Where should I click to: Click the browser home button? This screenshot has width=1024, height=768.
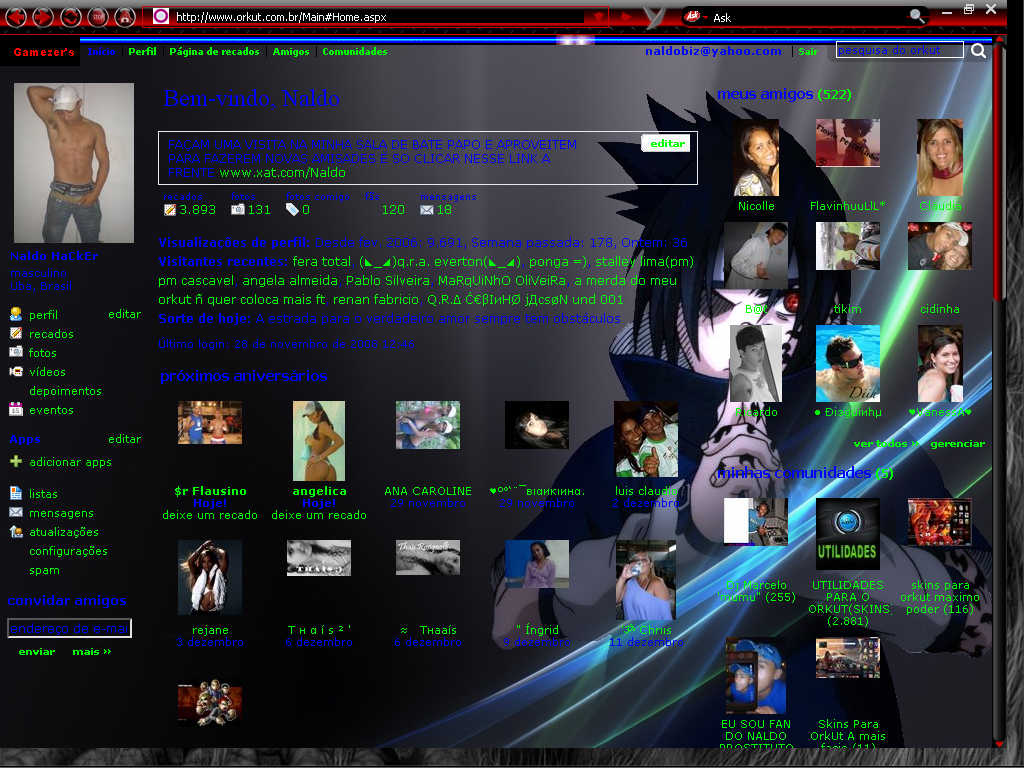tap(125, 16)
